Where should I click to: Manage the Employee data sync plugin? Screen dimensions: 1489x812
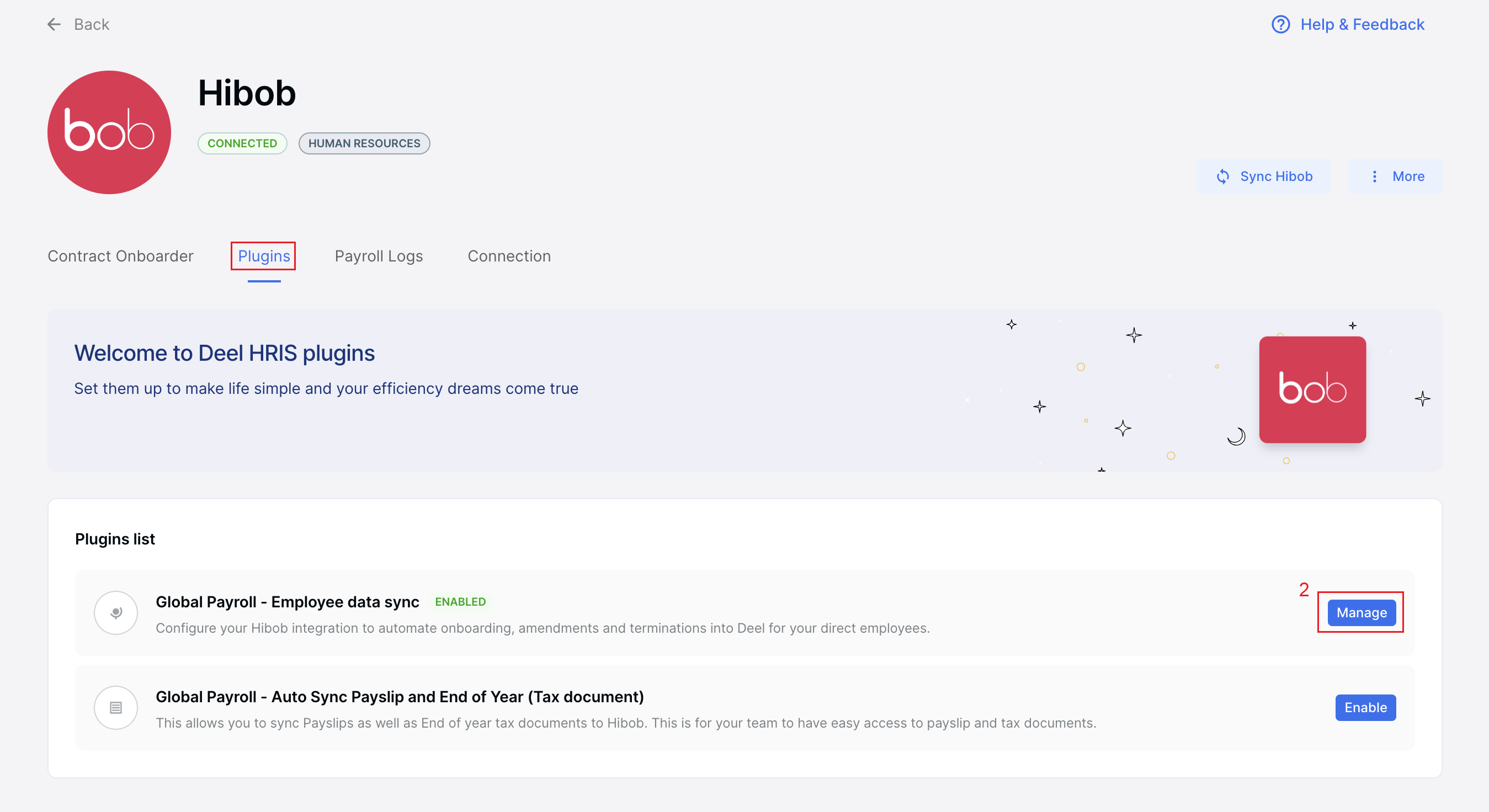click(x=1362, y=613)
